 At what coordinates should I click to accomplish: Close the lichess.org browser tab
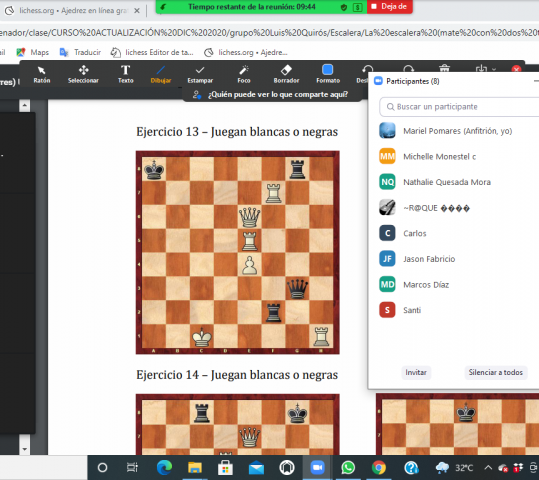[x=136, y=11]
